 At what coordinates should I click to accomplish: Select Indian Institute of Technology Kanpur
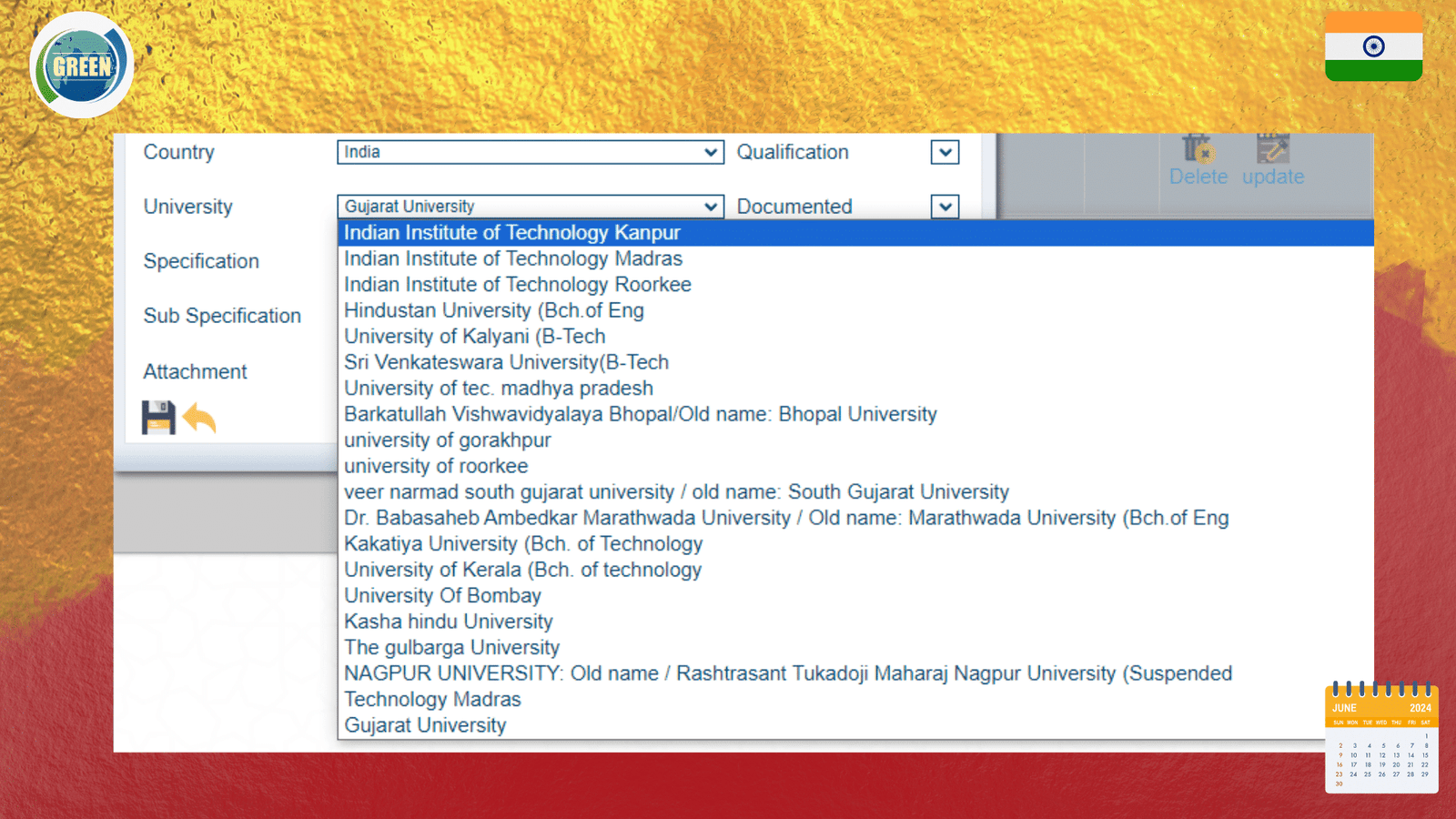click(512, 233)
